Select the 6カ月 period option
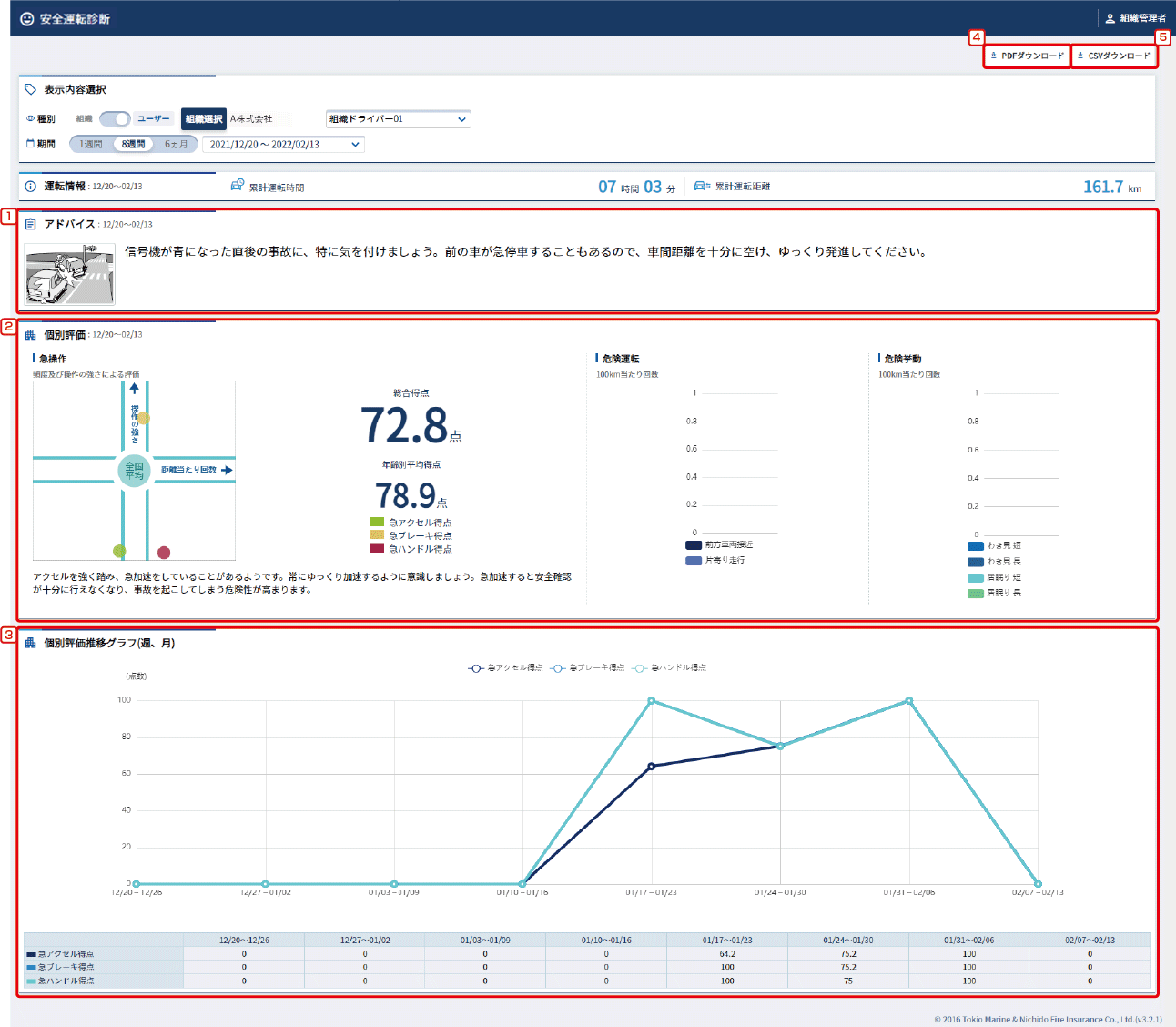This screenshot has height=1027, width=1176. click(177, 144)
